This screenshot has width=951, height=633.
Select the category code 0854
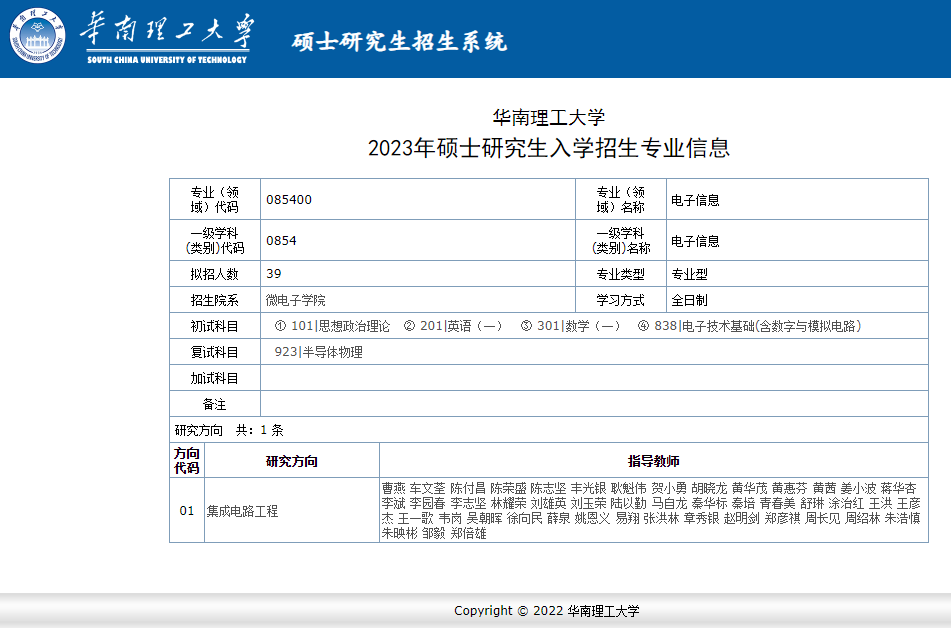click(x=281, y=241)
